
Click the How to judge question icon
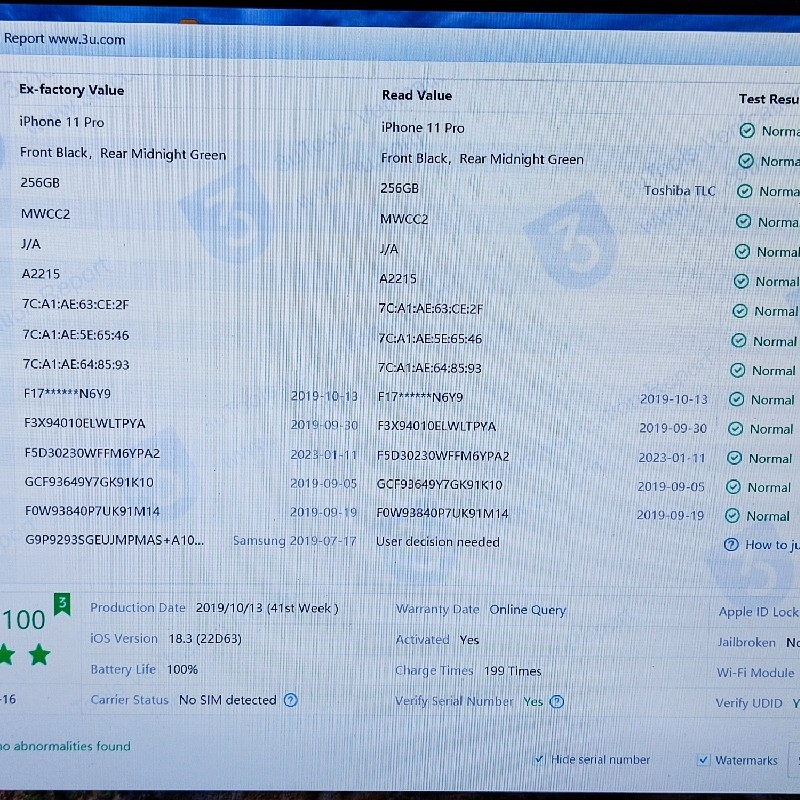click(731, 545)
